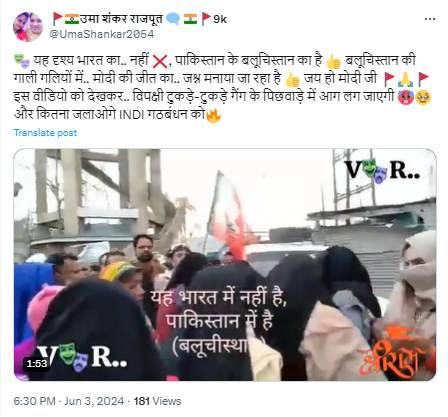
Task: Open the @UmaShankar2054 handle link
Action: click(102, 34)
